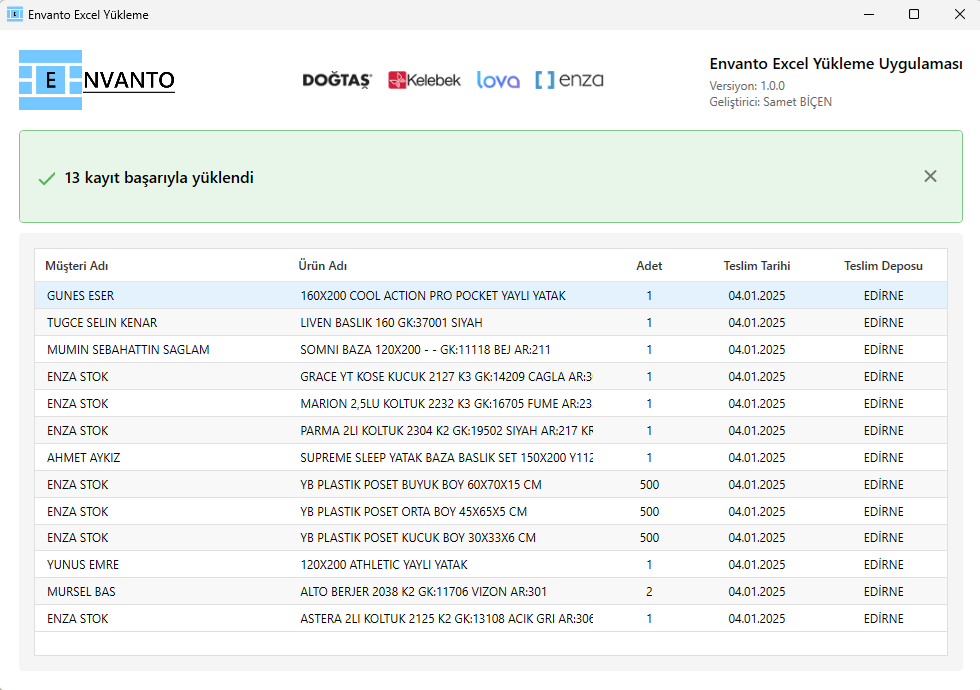Click the Doğtaş brand logo

point(337,80)
